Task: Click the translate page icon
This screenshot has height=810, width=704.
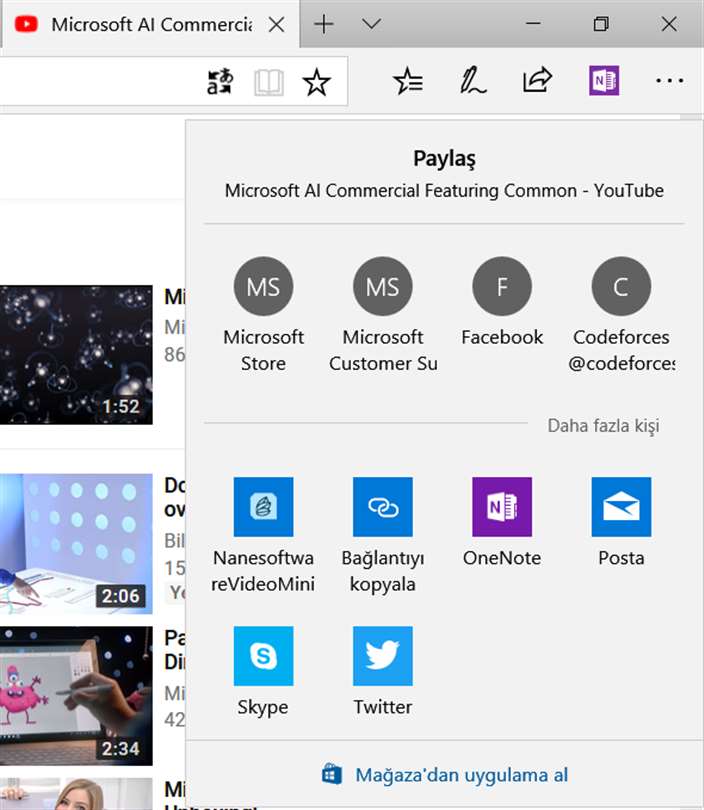Action: [x=219, y=82]
